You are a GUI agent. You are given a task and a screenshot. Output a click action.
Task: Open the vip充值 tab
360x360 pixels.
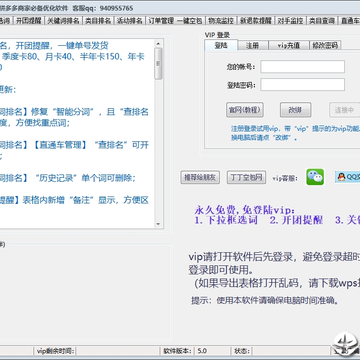[x=289, y=45]
